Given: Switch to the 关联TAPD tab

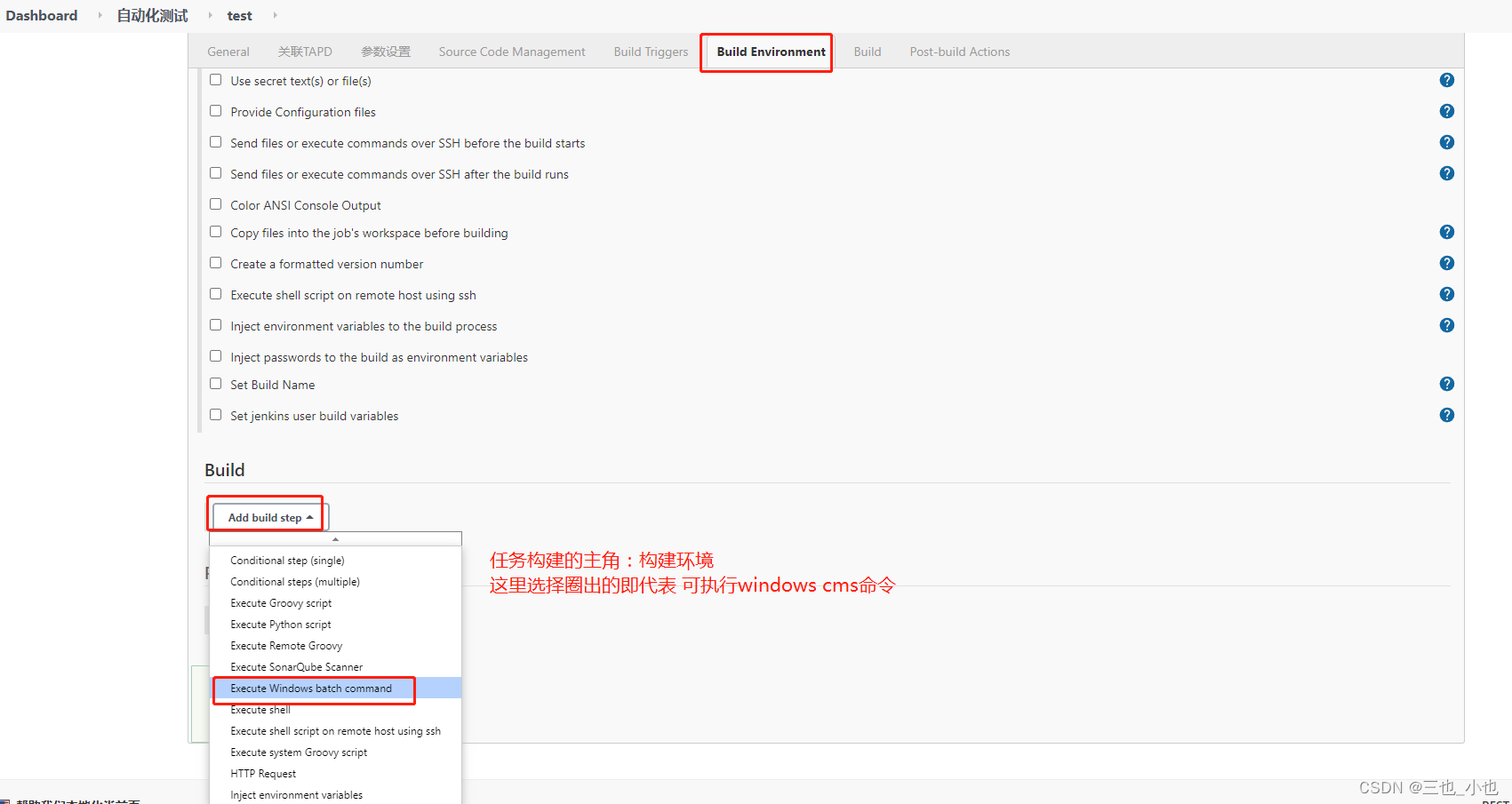Looking at the screenshot, I should coord(305,52).
